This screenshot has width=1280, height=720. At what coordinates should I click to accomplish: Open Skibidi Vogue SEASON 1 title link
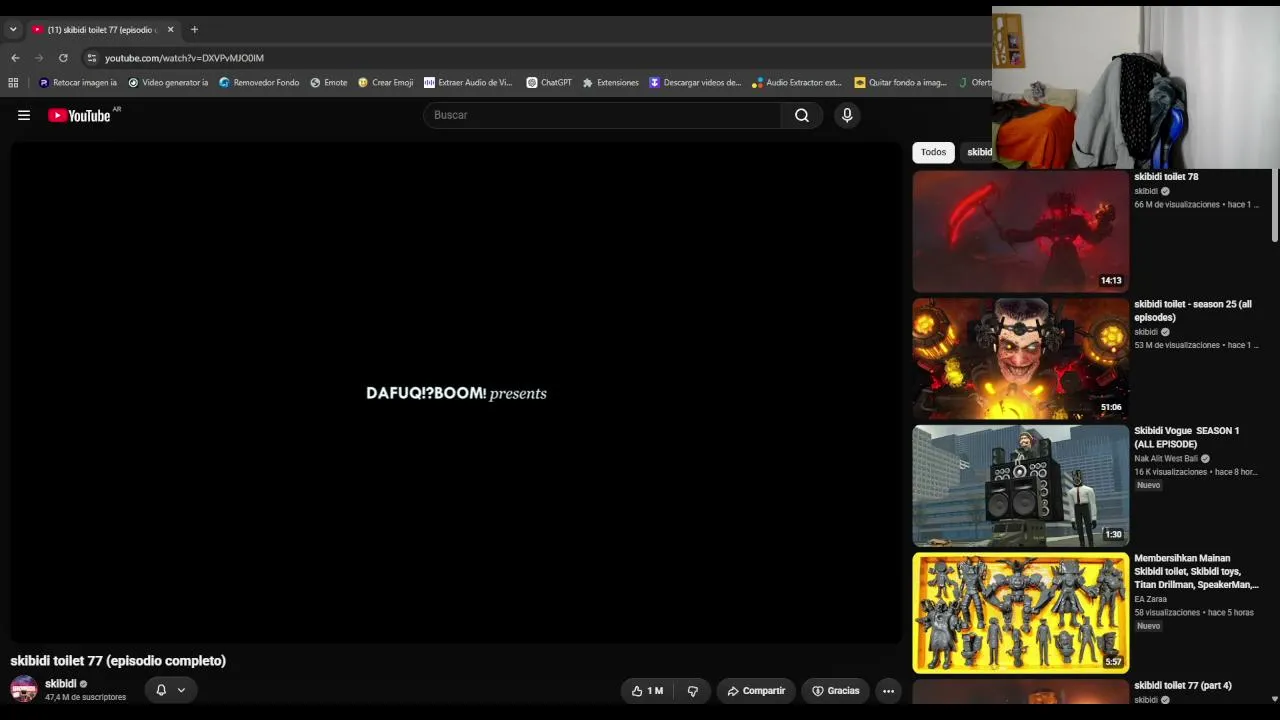(x=1187, y=437)
